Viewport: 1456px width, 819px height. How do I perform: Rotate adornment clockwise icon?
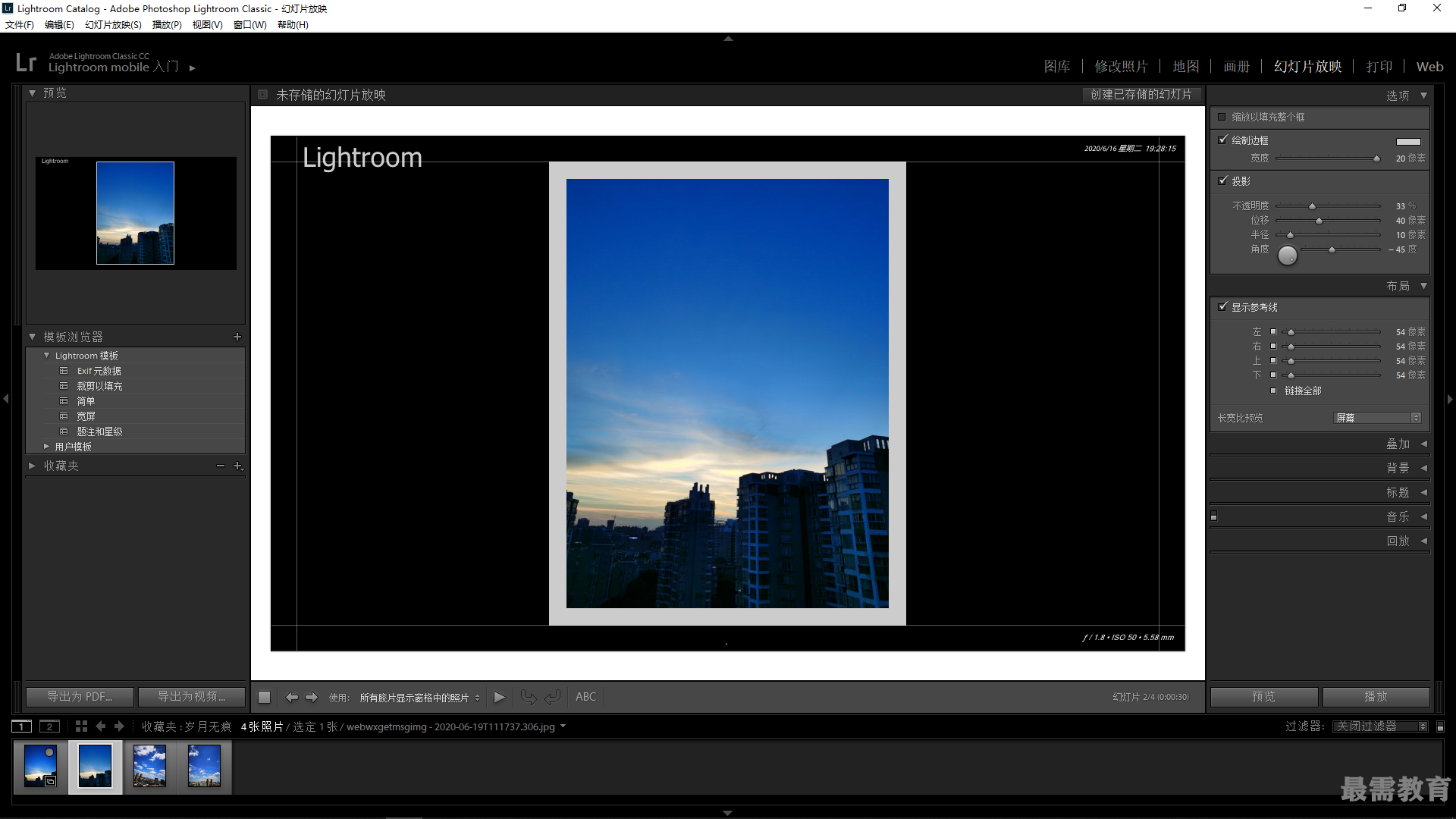pyautogui.click(x=553, y=697)
